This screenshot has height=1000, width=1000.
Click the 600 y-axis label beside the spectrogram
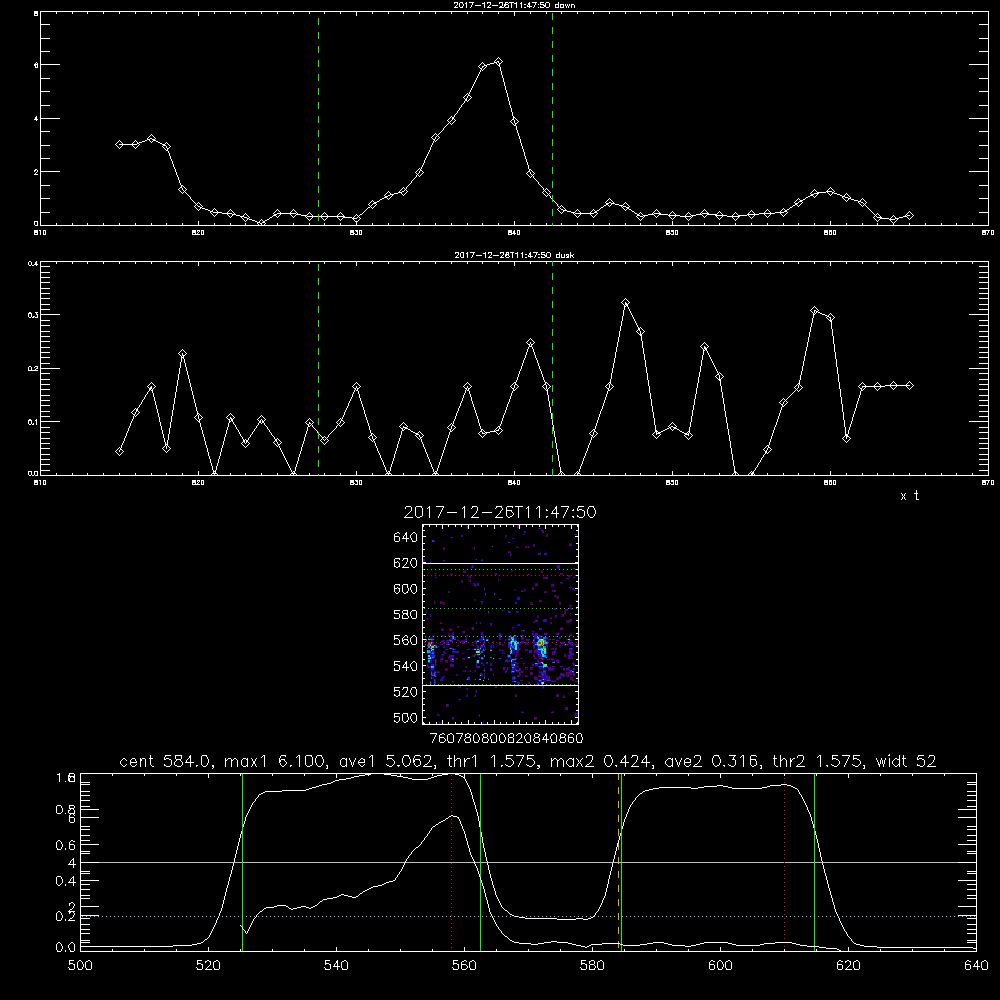pyautogui.click(x=406, y=589)
